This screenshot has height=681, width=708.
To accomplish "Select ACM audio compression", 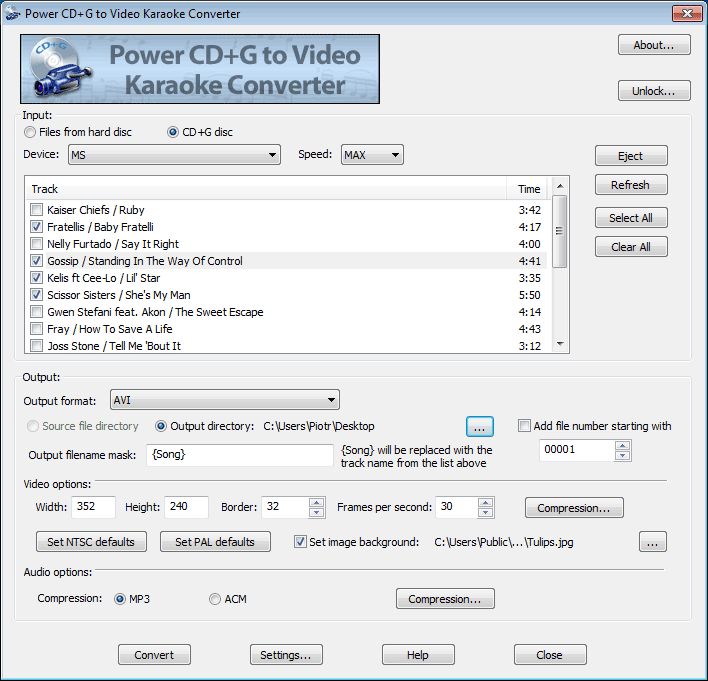I will tap(215, 599).
